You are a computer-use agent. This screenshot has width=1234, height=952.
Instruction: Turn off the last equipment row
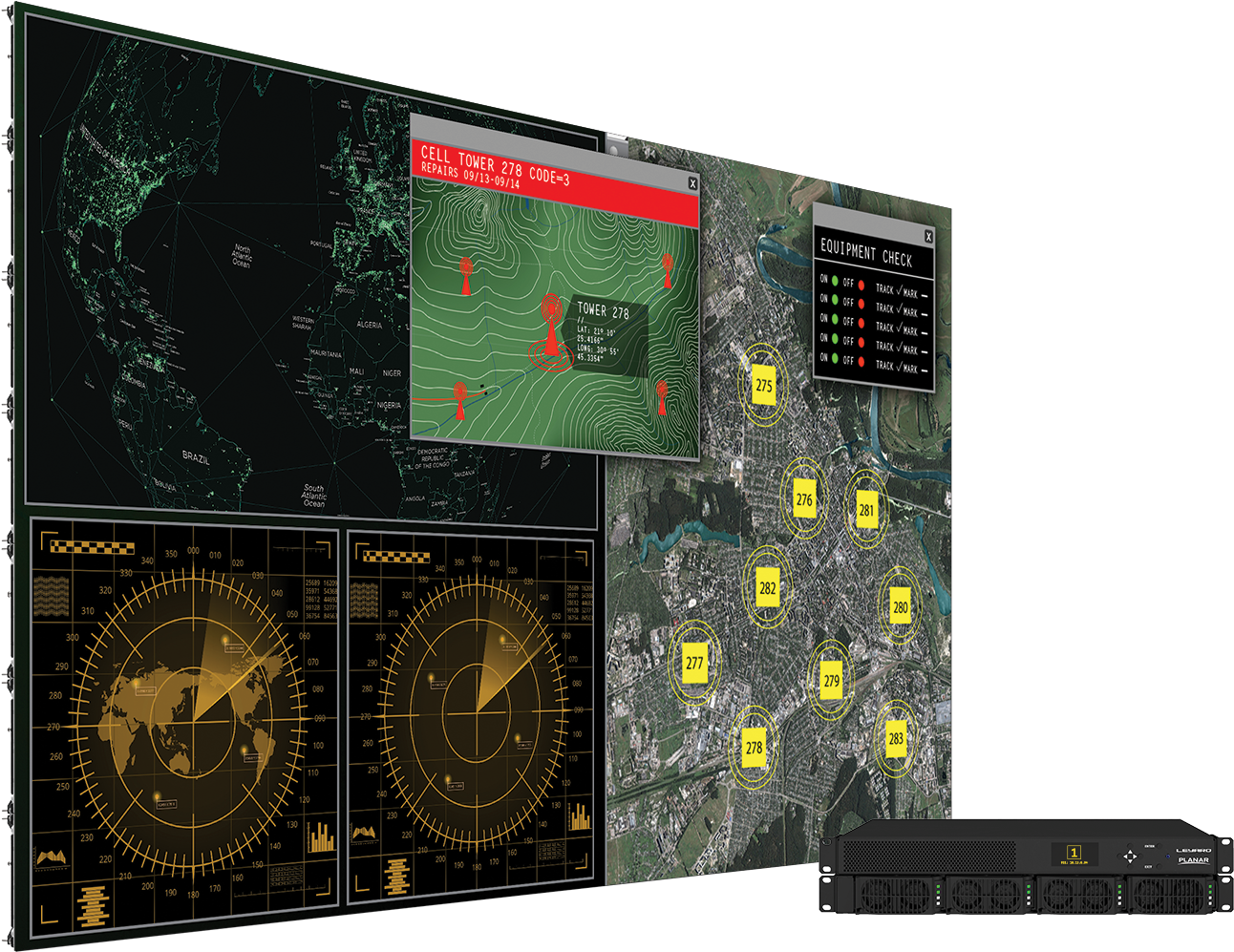click(x=861, y=363)
